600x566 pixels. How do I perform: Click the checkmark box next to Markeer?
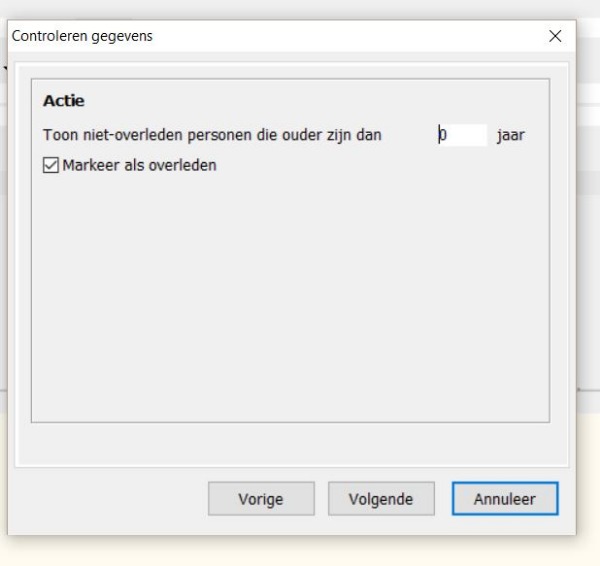click(52, 165)
